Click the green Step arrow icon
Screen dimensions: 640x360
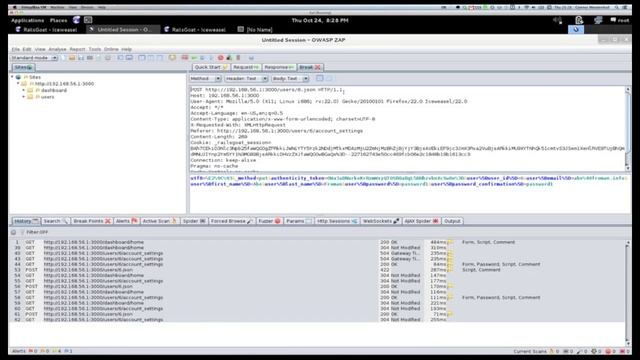[194, 58]
